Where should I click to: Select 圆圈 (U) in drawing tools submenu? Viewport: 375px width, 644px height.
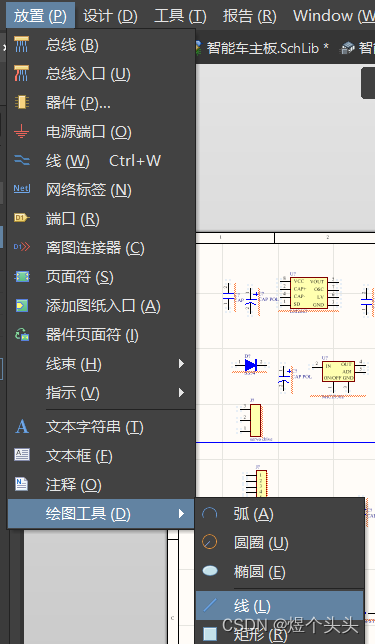click(x=280, y=543)
